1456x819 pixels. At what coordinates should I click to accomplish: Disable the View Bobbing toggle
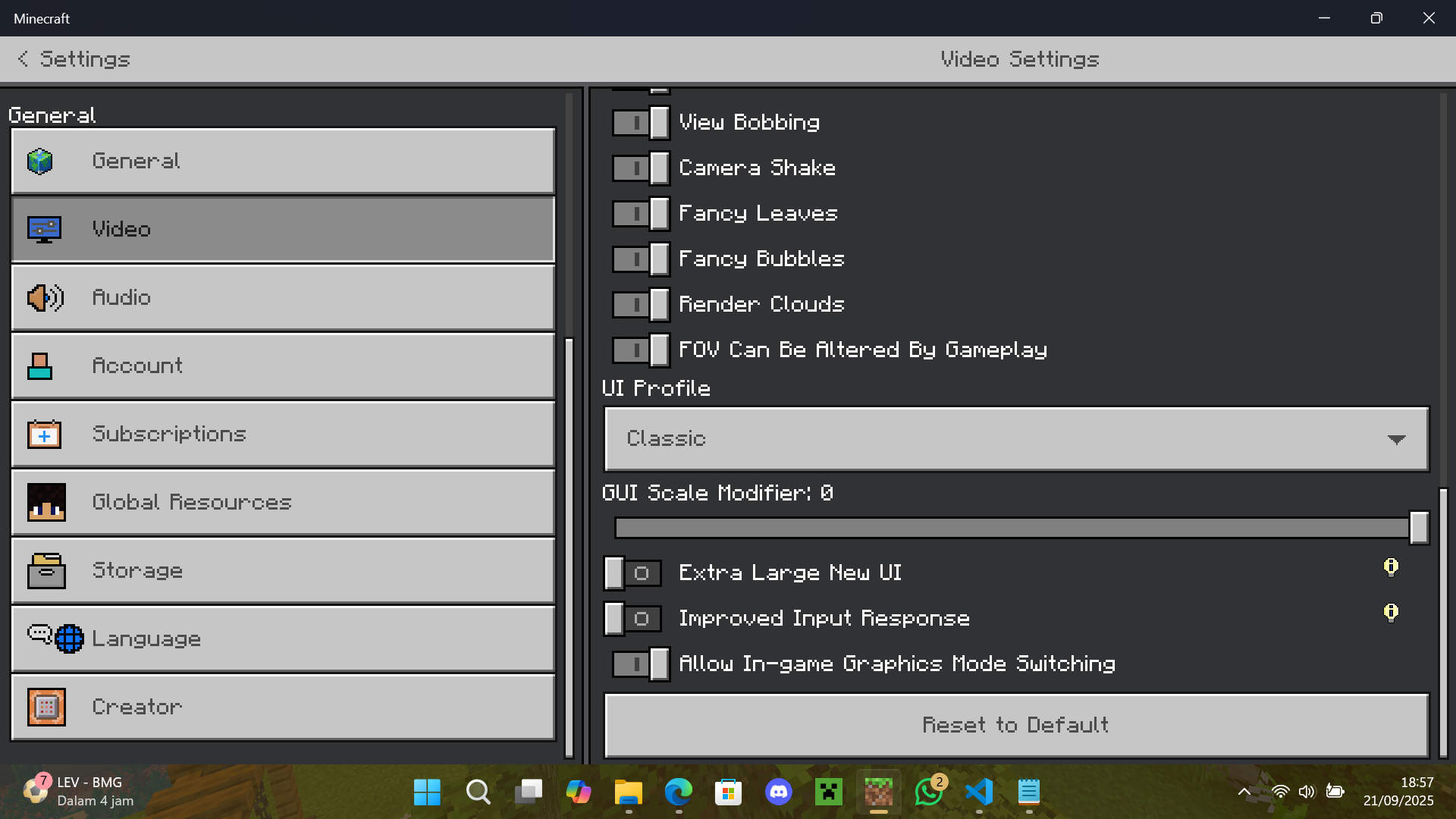[x=641, y=123]
